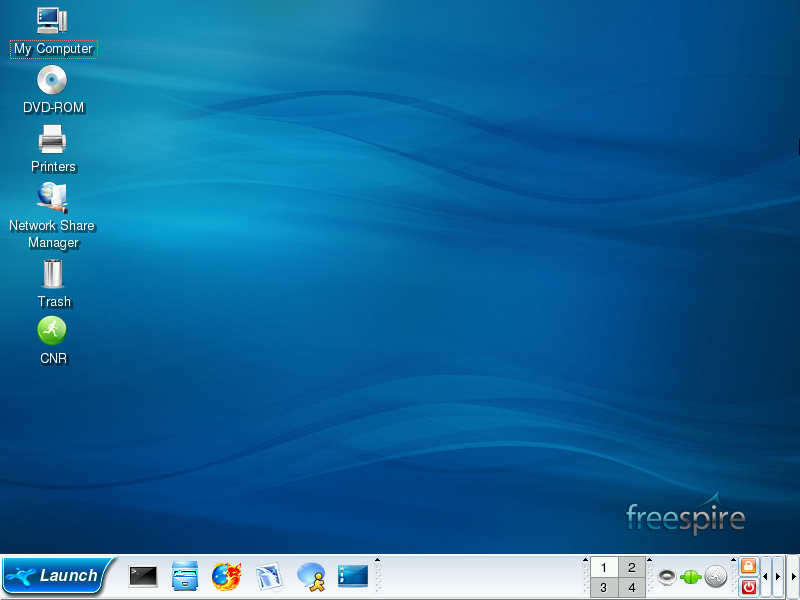Open the Launch menu
The image size is (800, 600).
tap(57, 576)
